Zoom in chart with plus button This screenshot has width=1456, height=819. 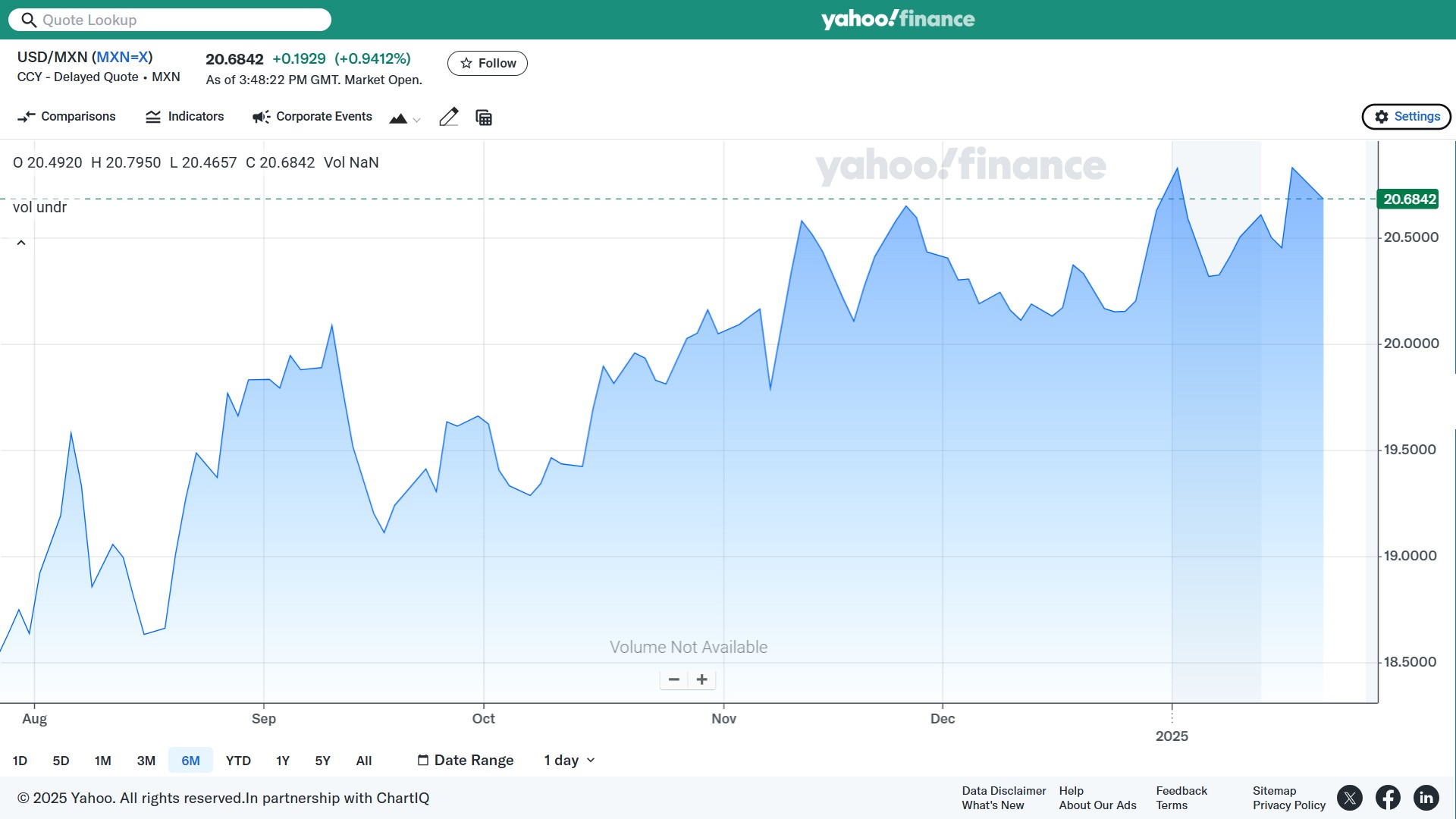pos(702,679)
